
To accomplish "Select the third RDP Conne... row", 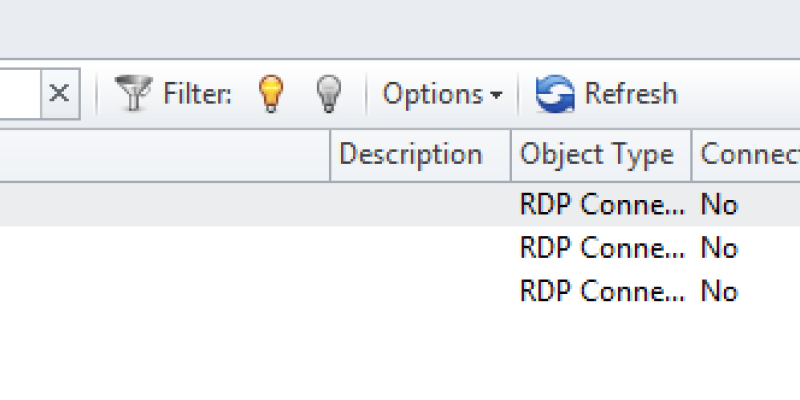I will coord(400,291).
